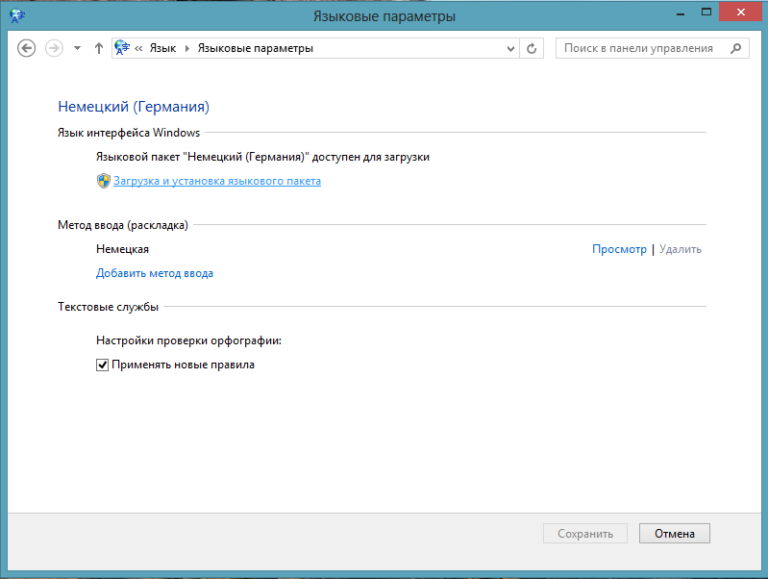This screenshot has height=579, width=768.
Task: Click the forward navigation arrow
Action: pyautogui.click(x=54, y=48)
